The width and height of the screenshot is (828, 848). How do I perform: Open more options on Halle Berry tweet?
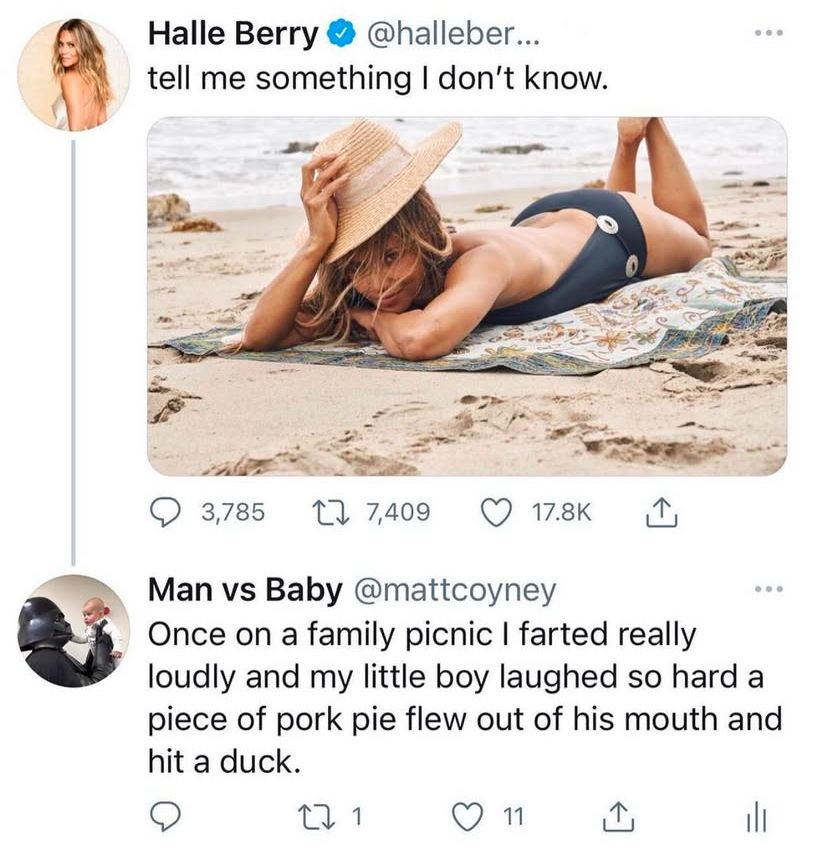[765, 34]
